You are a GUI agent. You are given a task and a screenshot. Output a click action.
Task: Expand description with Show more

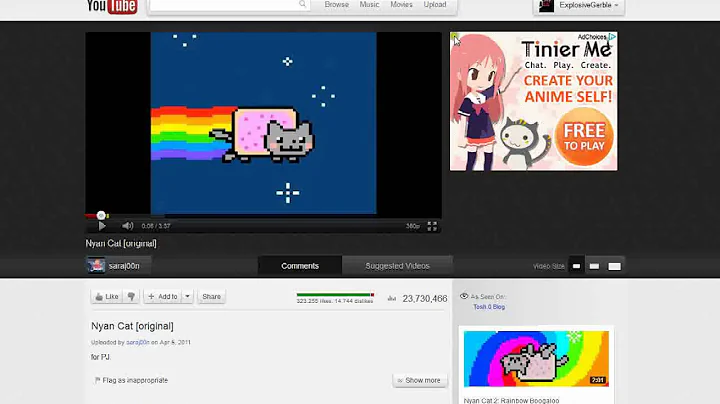click(419, 380)
